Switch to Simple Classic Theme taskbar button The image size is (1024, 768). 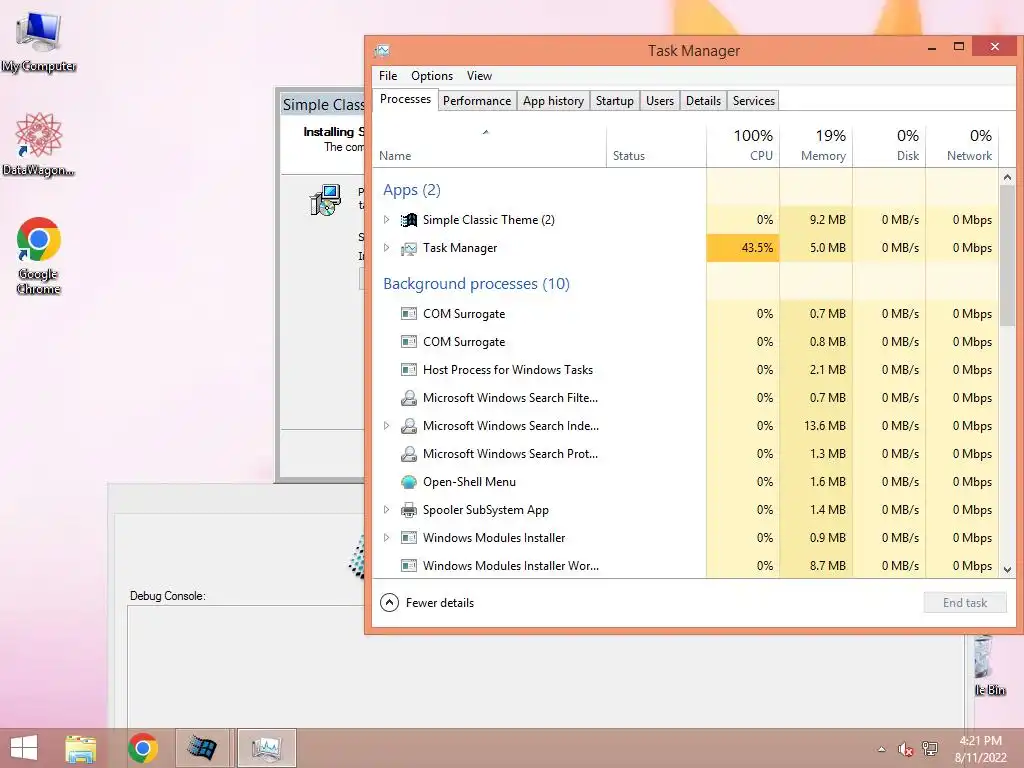[x=202, y=748]
